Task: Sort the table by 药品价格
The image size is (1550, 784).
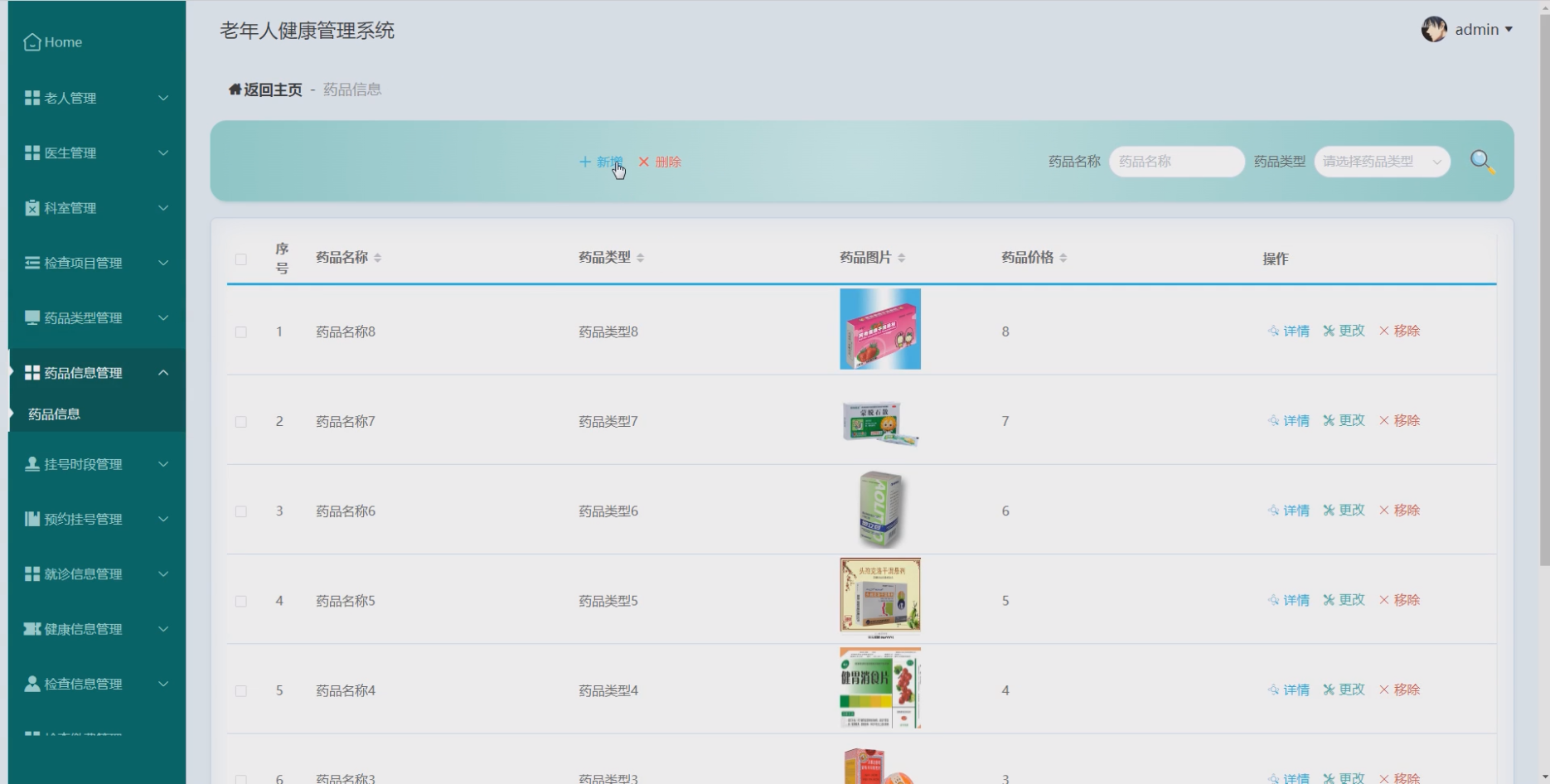Action: 1063,259
